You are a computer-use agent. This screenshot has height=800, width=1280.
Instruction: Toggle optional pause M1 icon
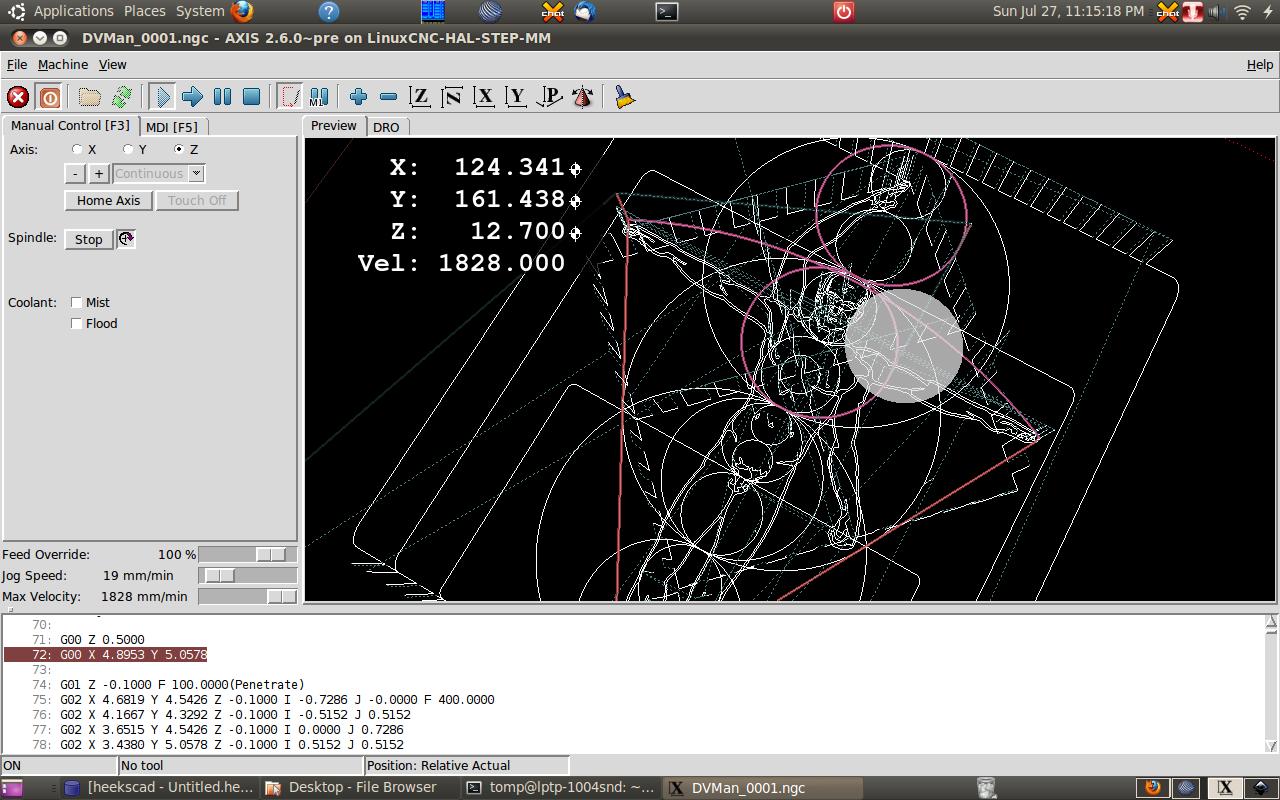click(319, 97)
